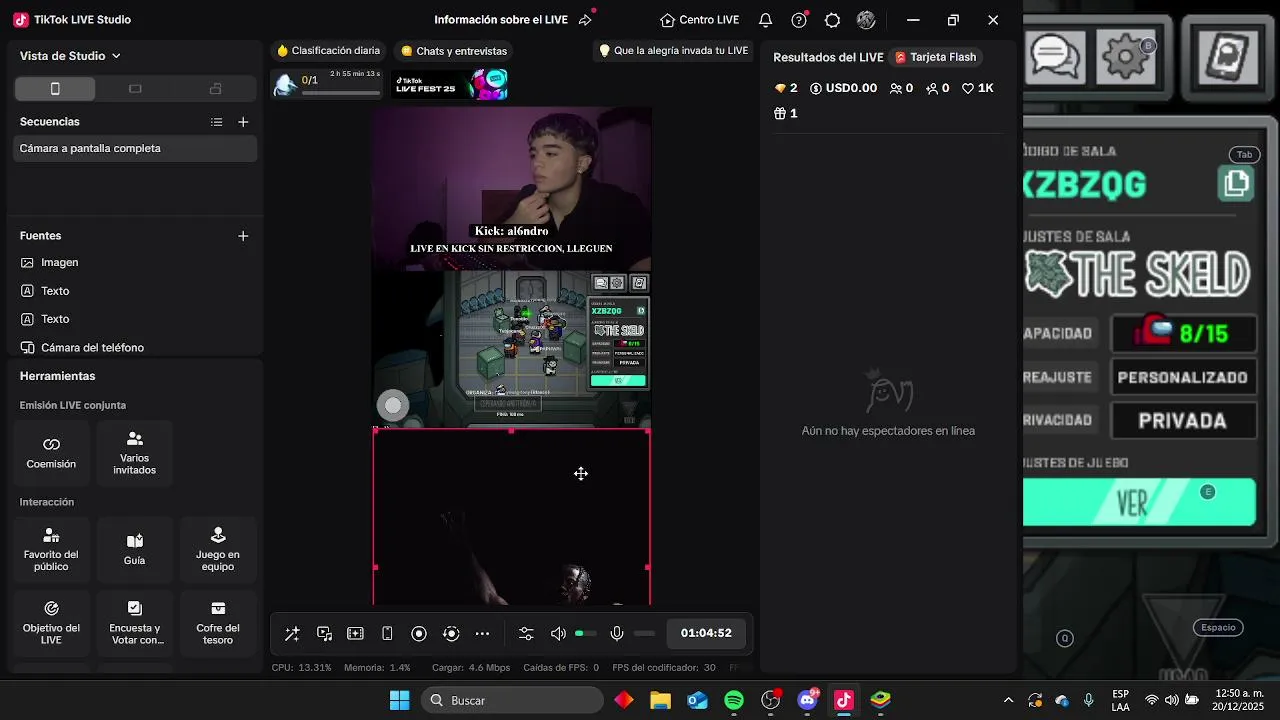Image resolution: width=1280 pixels, height=720 pixels.
Task: Click the round grey button on preview
Action: click(393, 405)
